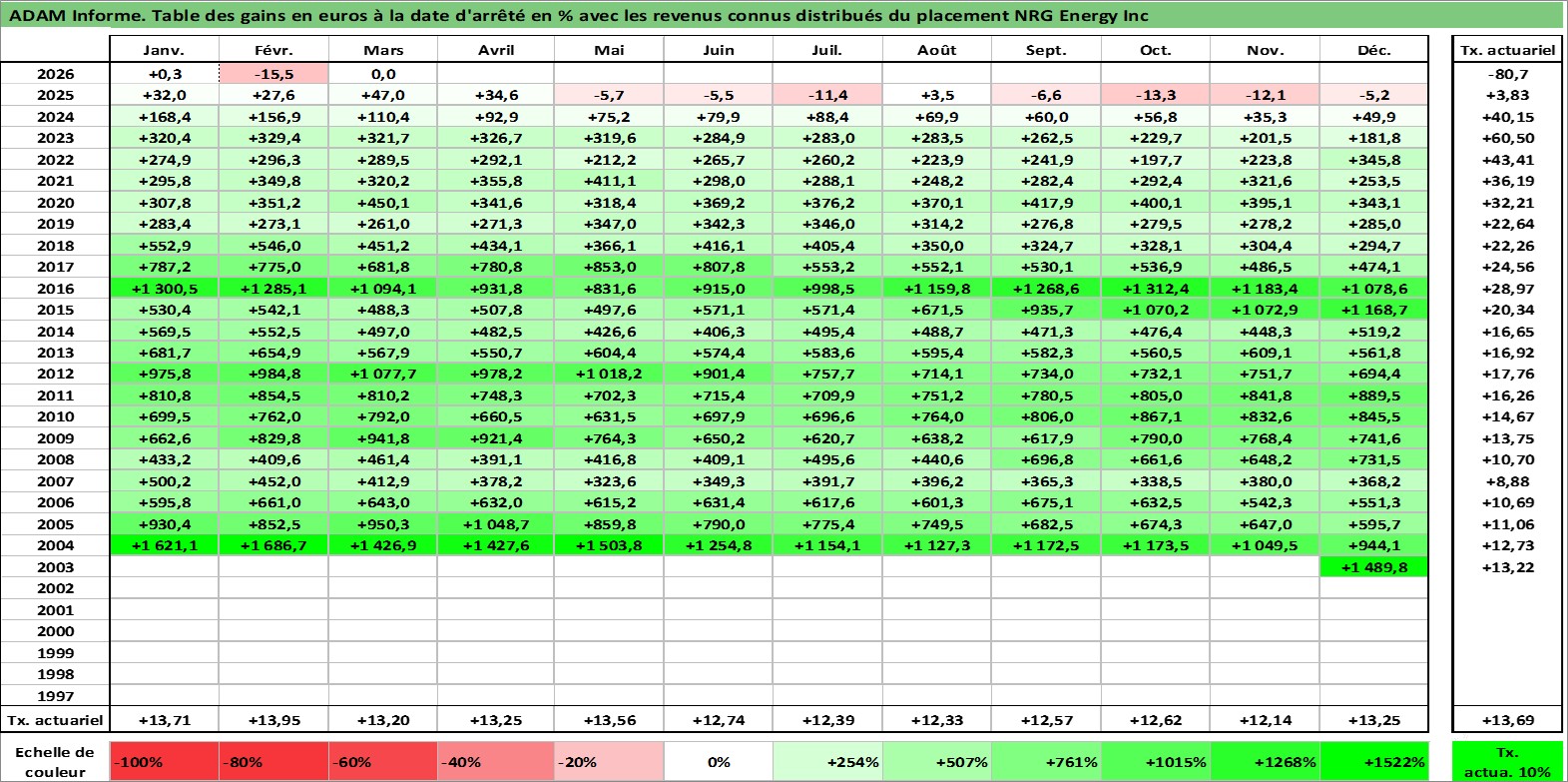This screenshot has height=782, width=1568.
Task: Select the '-12,1' cell in row 2025
Action: click(1265, 95)
